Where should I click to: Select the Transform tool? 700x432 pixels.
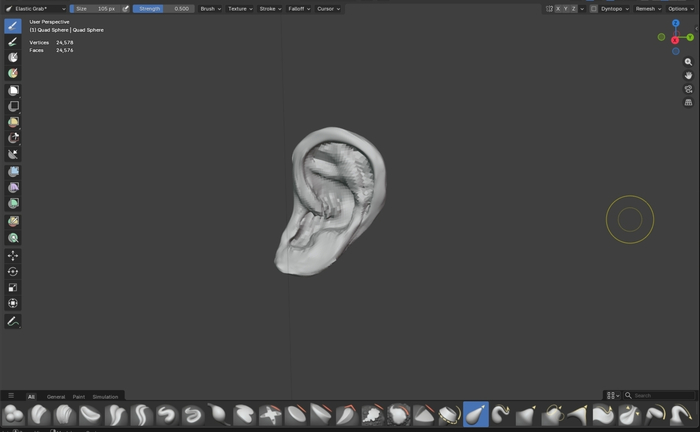13,303
